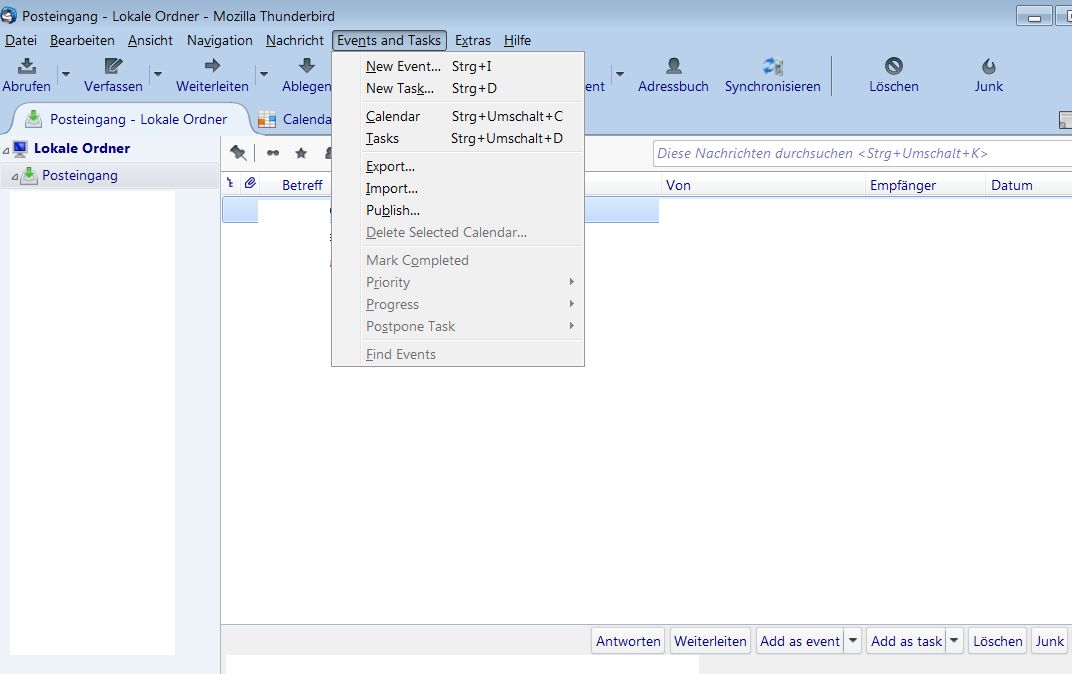Click the attachment paperclip column header
This screenshot has height=674, width=1072.
click(x=250, y=184)
